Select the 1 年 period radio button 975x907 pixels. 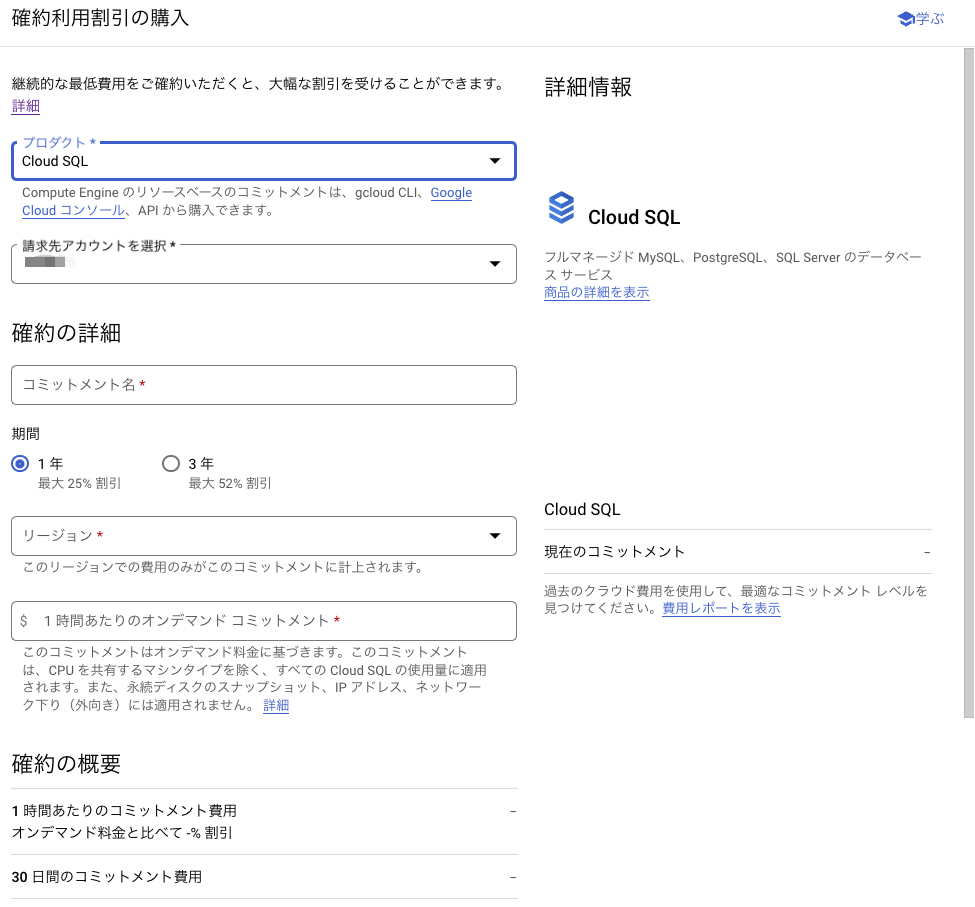click(21, 463)
